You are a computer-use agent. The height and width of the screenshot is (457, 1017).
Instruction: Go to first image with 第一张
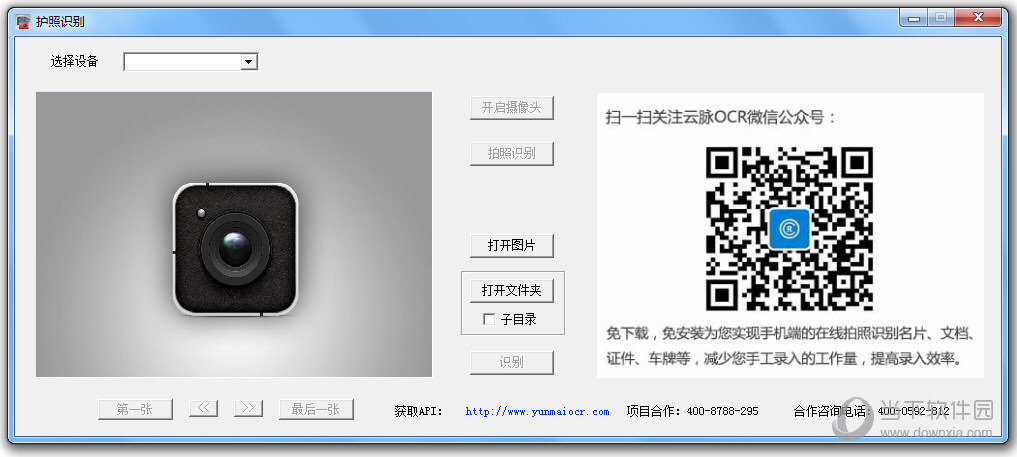(x=135, y=409)
